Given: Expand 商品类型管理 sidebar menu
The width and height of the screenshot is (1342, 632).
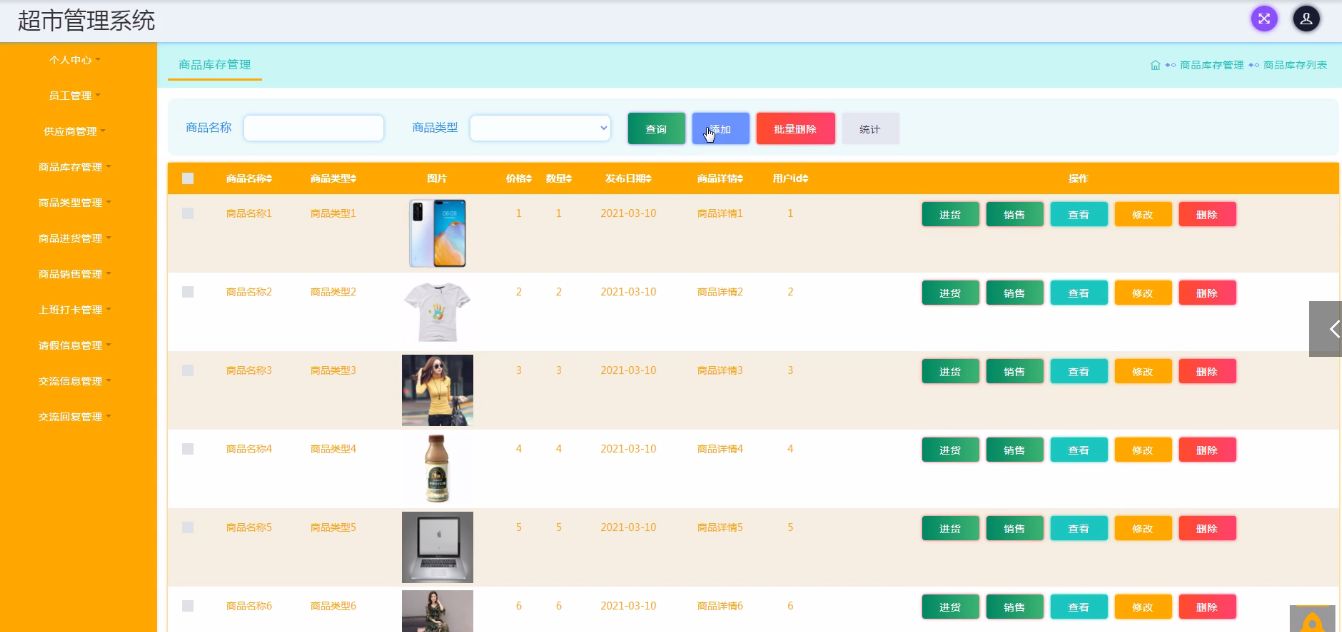Looking at the screenshot, I should 75,203.
